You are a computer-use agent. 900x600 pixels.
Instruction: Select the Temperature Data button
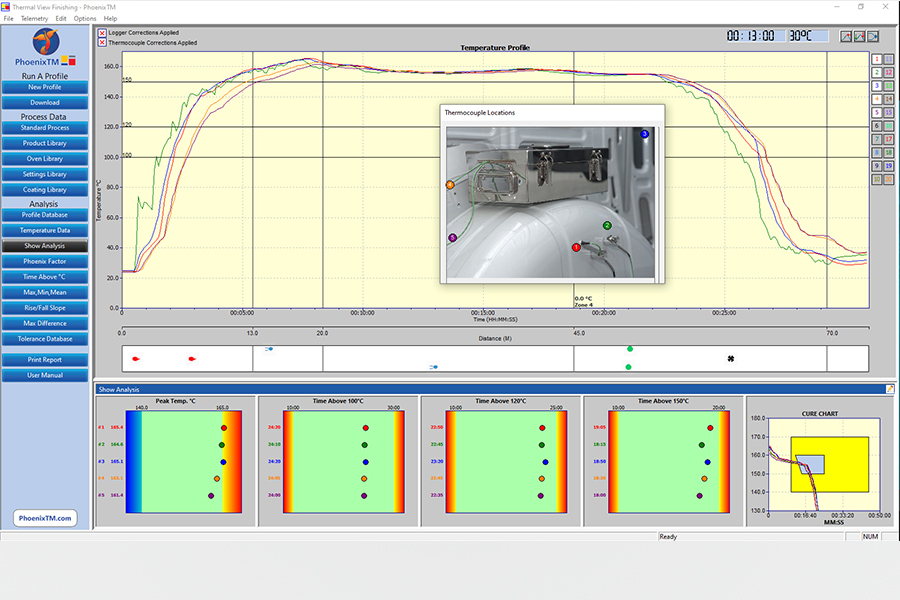point(45,231)
